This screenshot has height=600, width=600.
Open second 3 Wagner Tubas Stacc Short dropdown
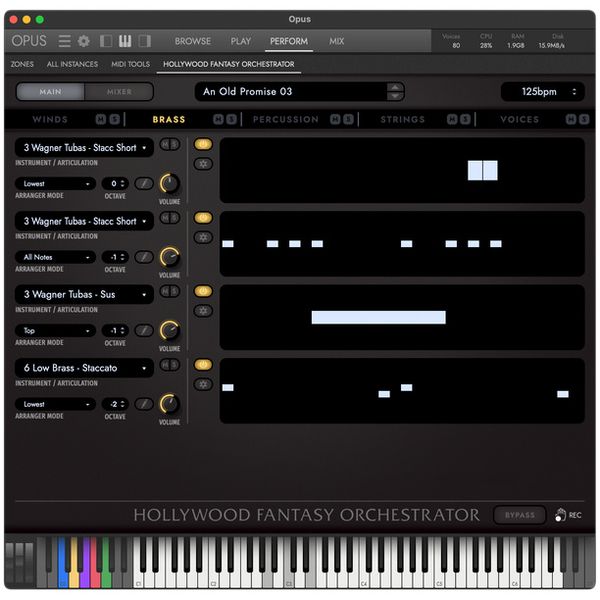point(84,221)
